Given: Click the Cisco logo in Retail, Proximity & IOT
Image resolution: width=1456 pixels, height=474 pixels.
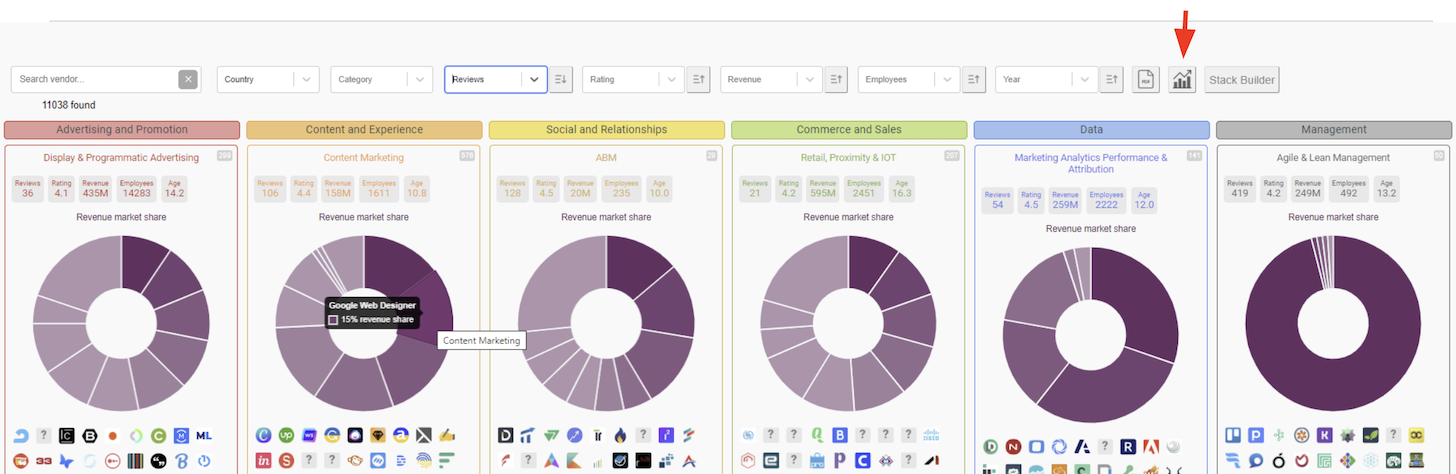Looking at the screenshot, I should [x=932, y=436].
